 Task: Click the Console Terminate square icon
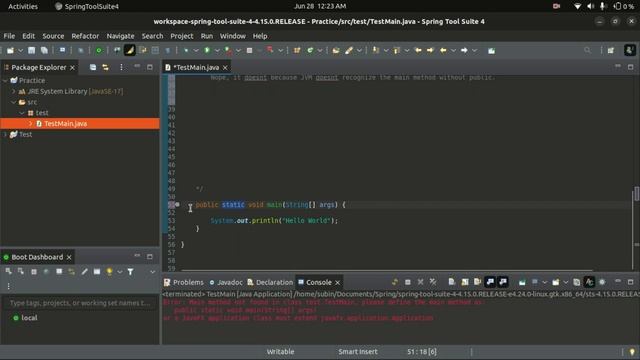407,282
